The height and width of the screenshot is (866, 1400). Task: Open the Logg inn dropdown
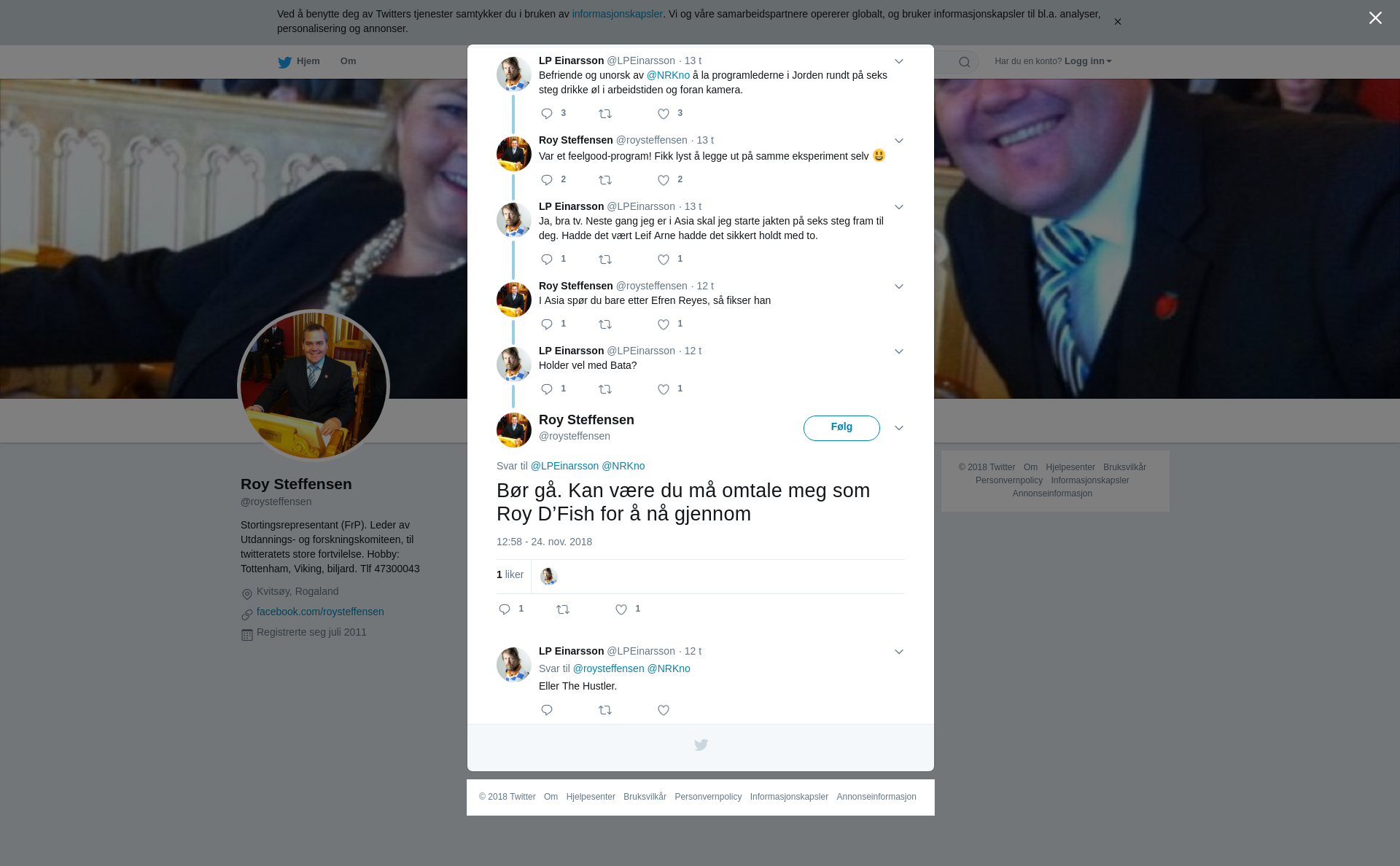(1088, 61)
